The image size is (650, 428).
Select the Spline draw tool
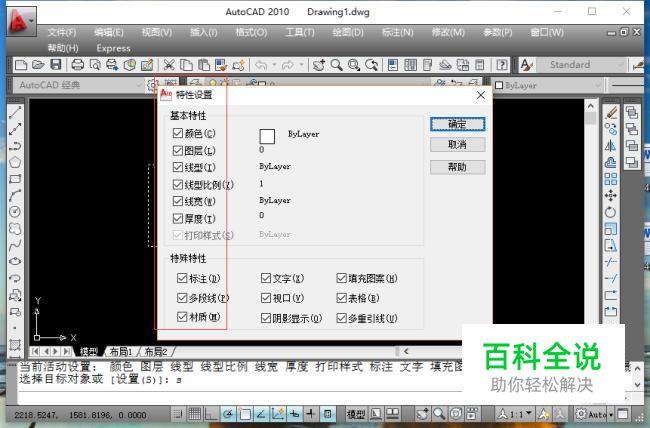coord(15,245)
